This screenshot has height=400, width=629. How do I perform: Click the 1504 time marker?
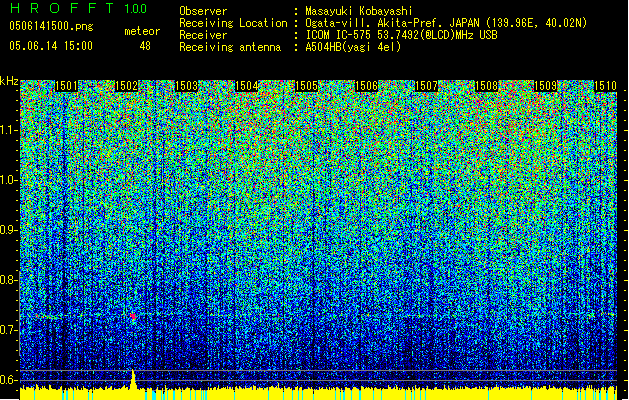click(246, 86)
